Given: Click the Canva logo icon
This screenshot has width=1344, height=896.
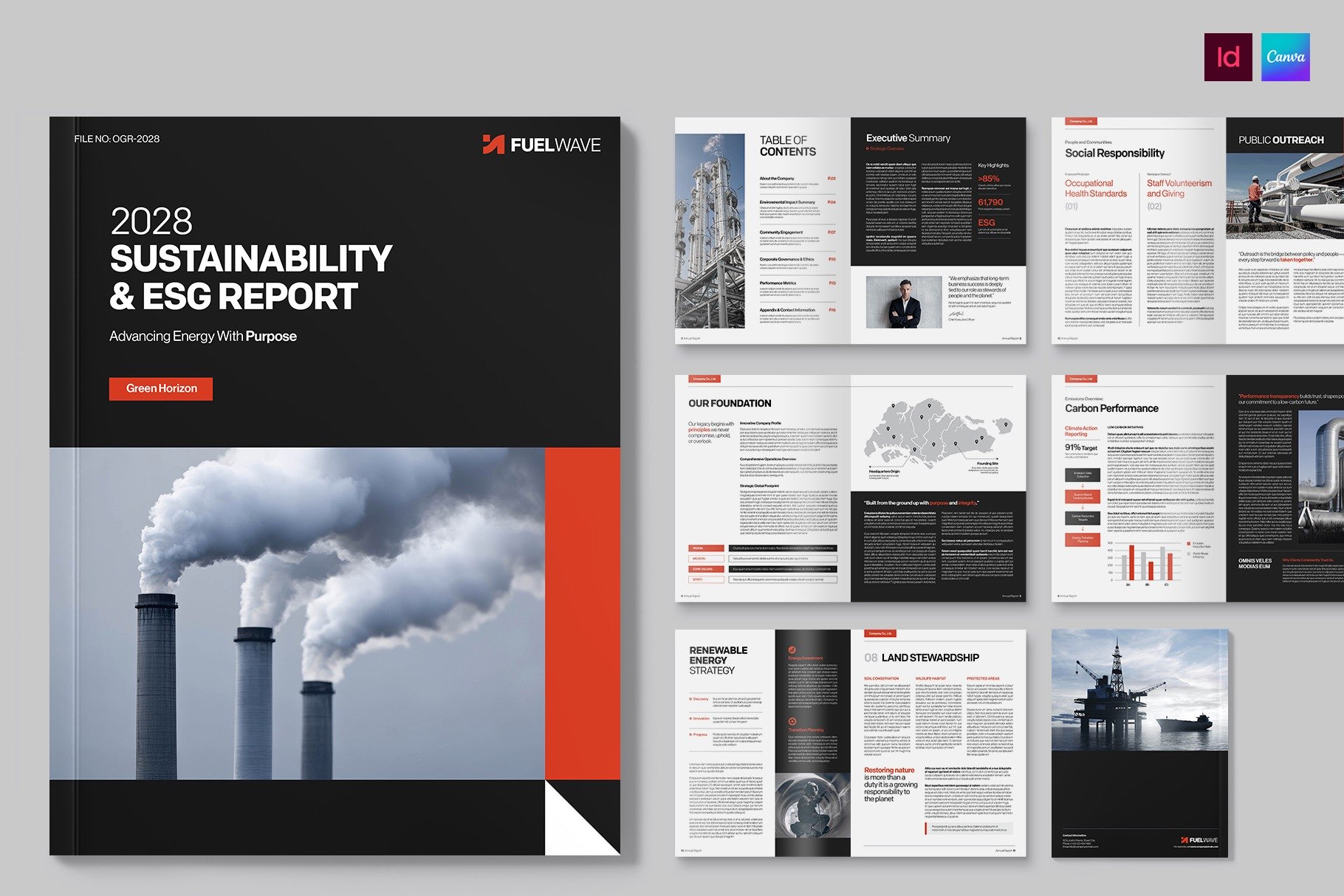Looking at the screenshot, I should pos(1285,57).
